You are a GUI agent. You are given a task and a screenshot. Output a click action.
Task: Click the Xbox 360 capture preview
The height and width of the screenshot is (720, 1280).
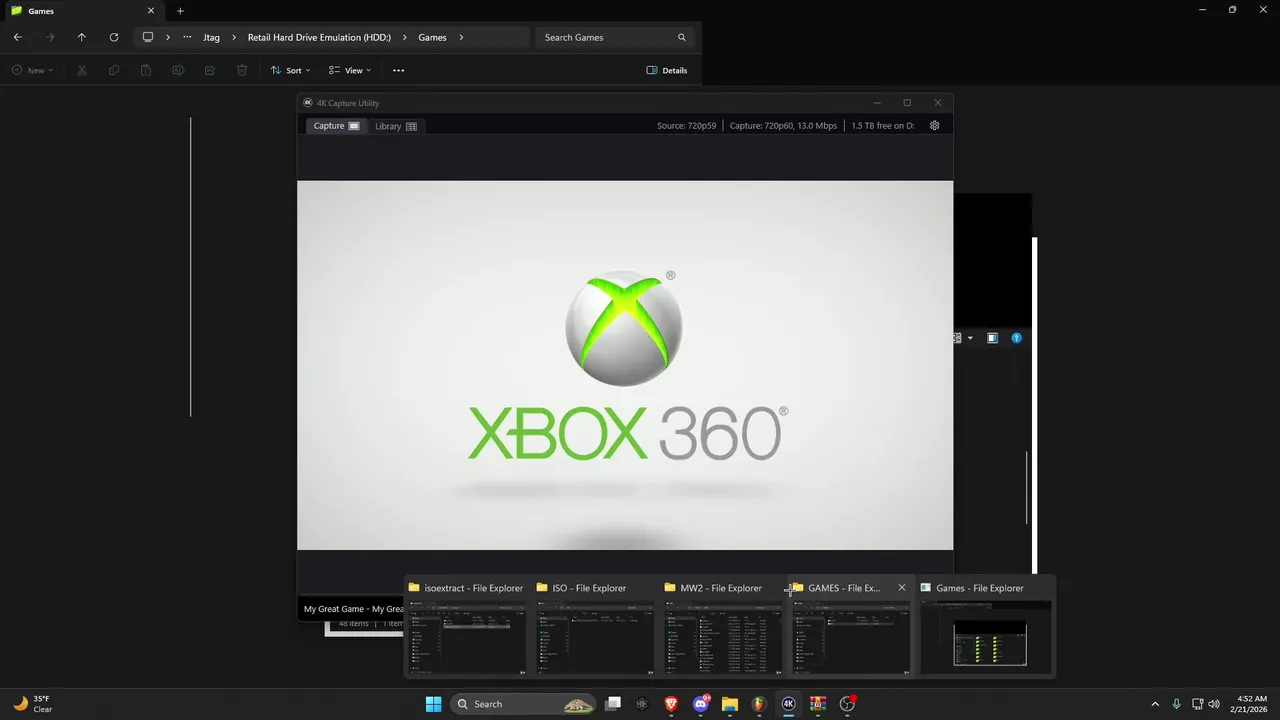coord(625,365)
